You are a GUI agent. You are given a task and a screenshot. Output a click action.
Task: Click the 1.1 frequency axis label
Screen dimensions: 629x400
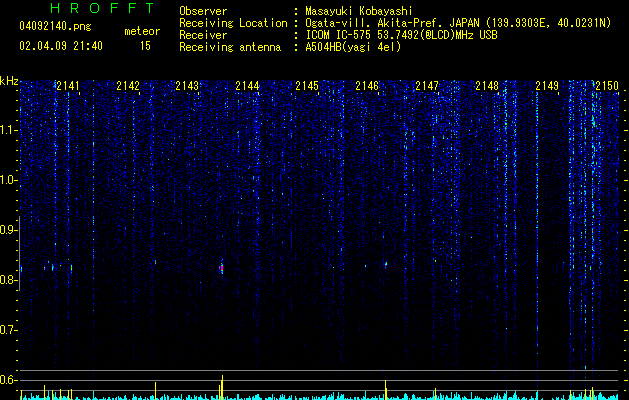click(8, 130)
